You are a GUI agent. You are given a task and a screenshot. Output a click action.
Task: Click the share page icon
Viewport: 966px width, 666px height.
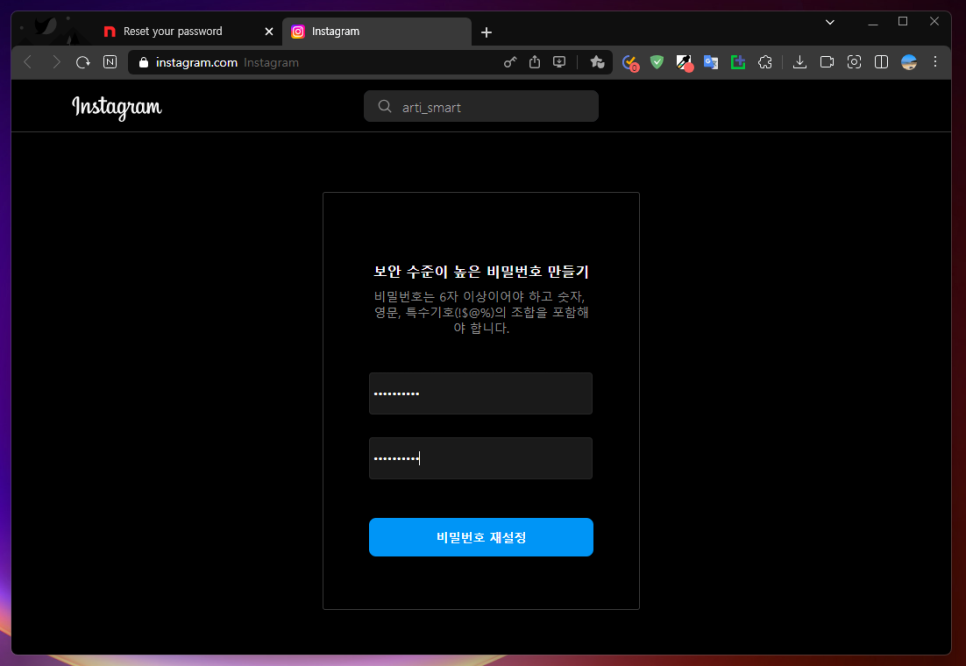pyautogui.click(x=535, y=62)
